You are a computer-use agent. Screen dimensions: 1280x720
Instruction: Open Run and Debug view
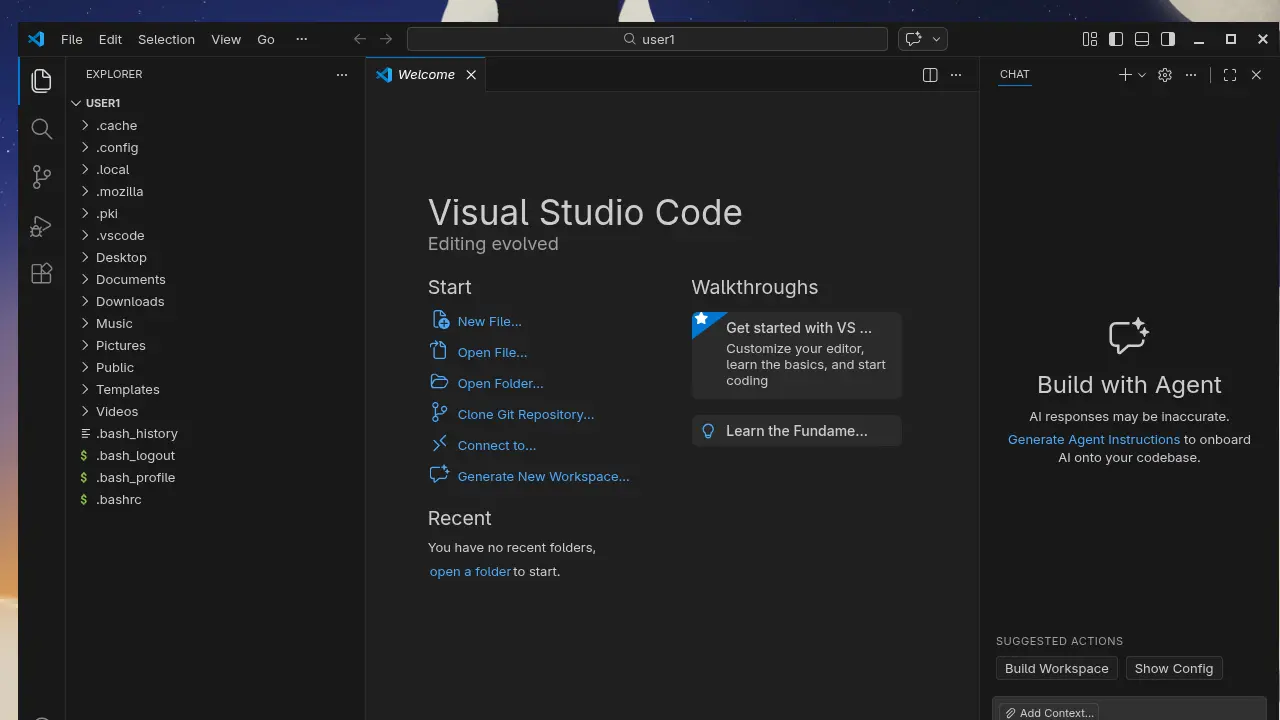pos(41,225)
